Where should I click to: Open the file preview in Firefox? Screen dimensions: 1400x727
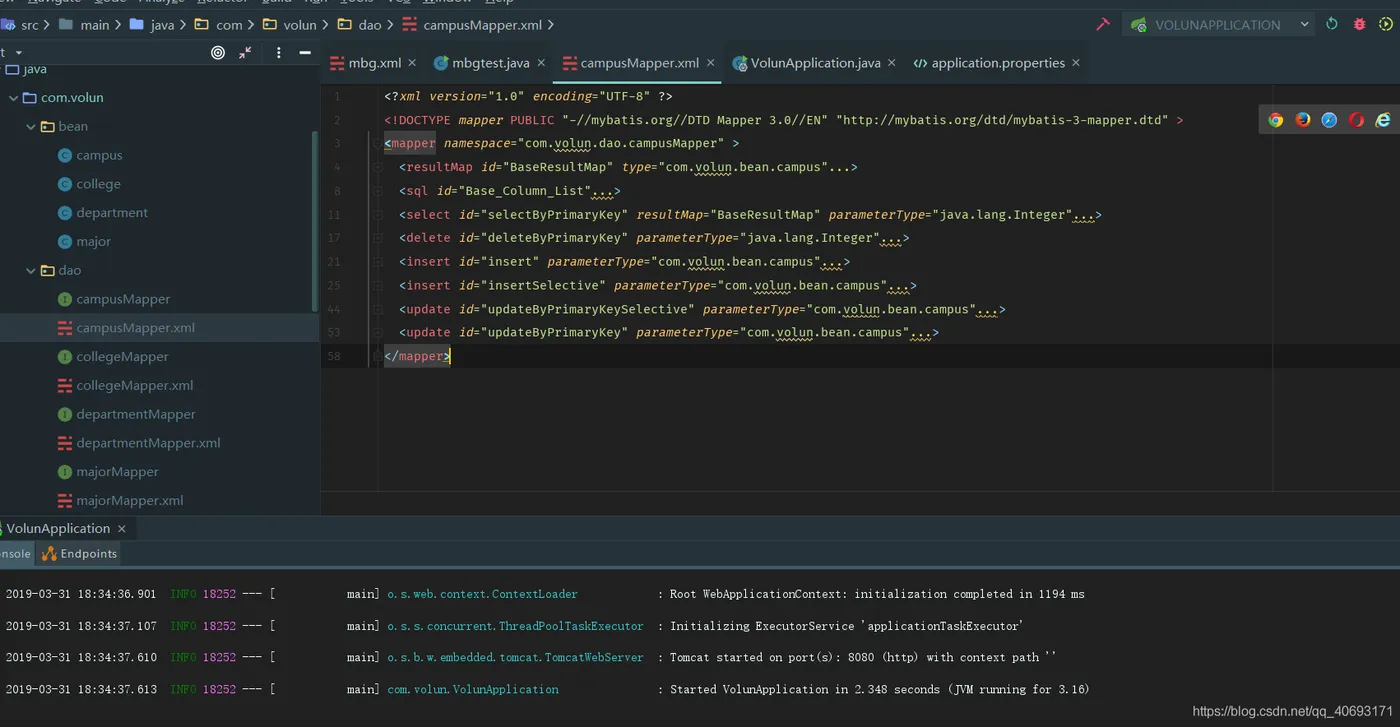[1303, 120]
